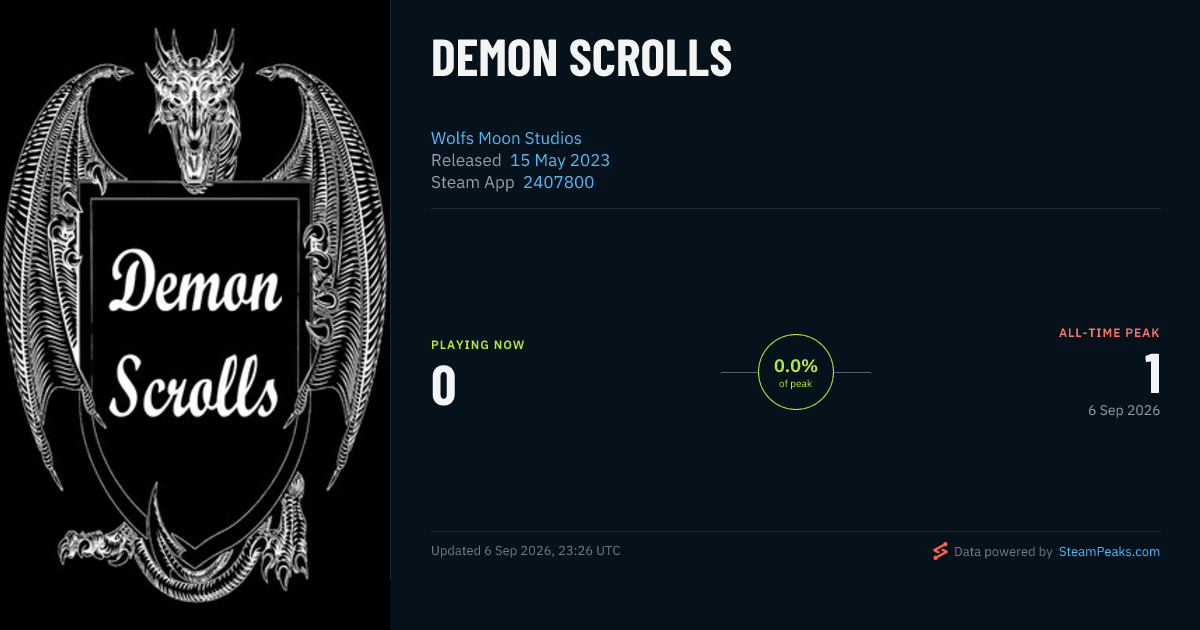Click the DEMON SCROLLS page title
This screenshot has width=1200, height=630.
pyautogui.click(x=581, y=58)
